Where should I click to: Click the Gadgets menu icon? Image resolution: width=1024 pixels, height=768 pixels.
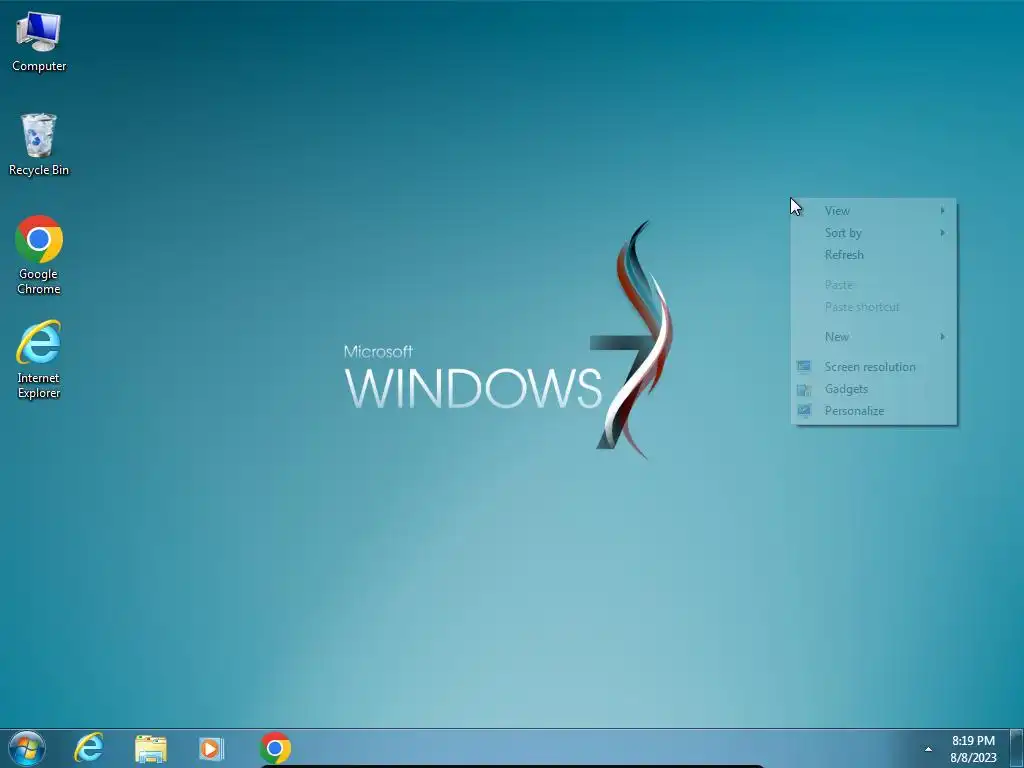coord(804,390)
